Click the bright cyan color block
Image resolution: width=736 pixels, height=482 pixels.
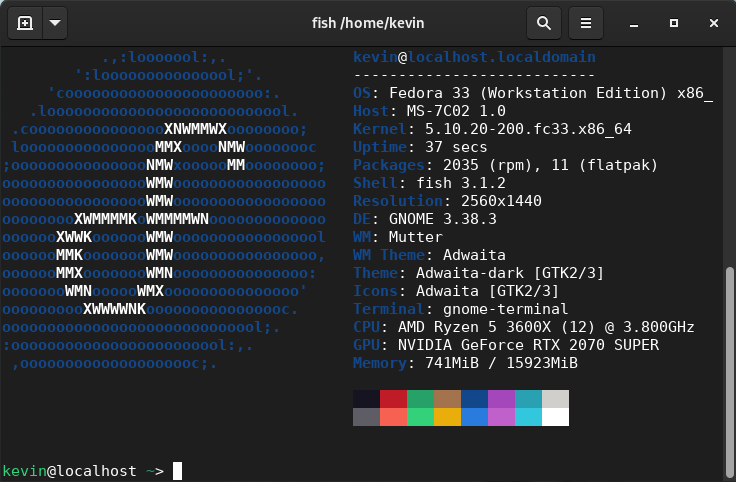pos(528,417)
